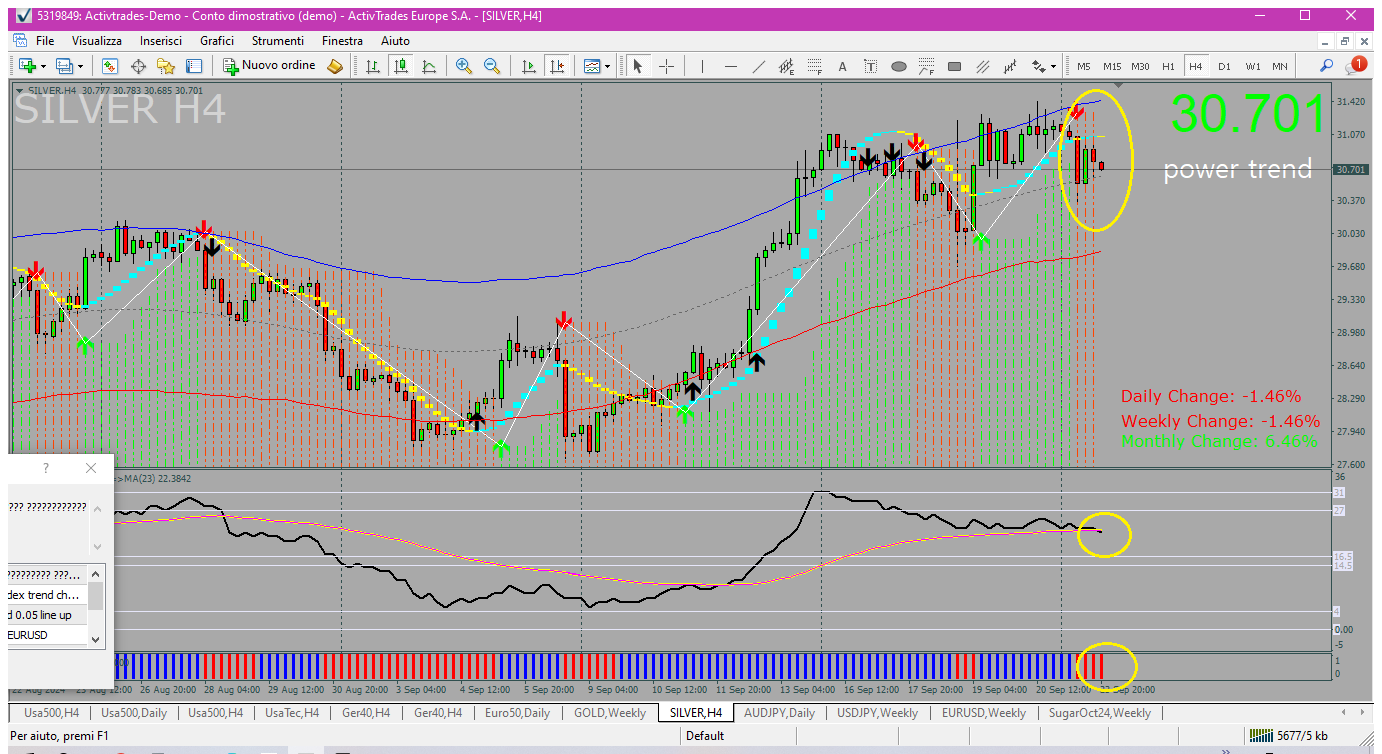1382x754 pixels.
Task: Show the Data Window crosshair-circle icon
Action: pos(138,66)
